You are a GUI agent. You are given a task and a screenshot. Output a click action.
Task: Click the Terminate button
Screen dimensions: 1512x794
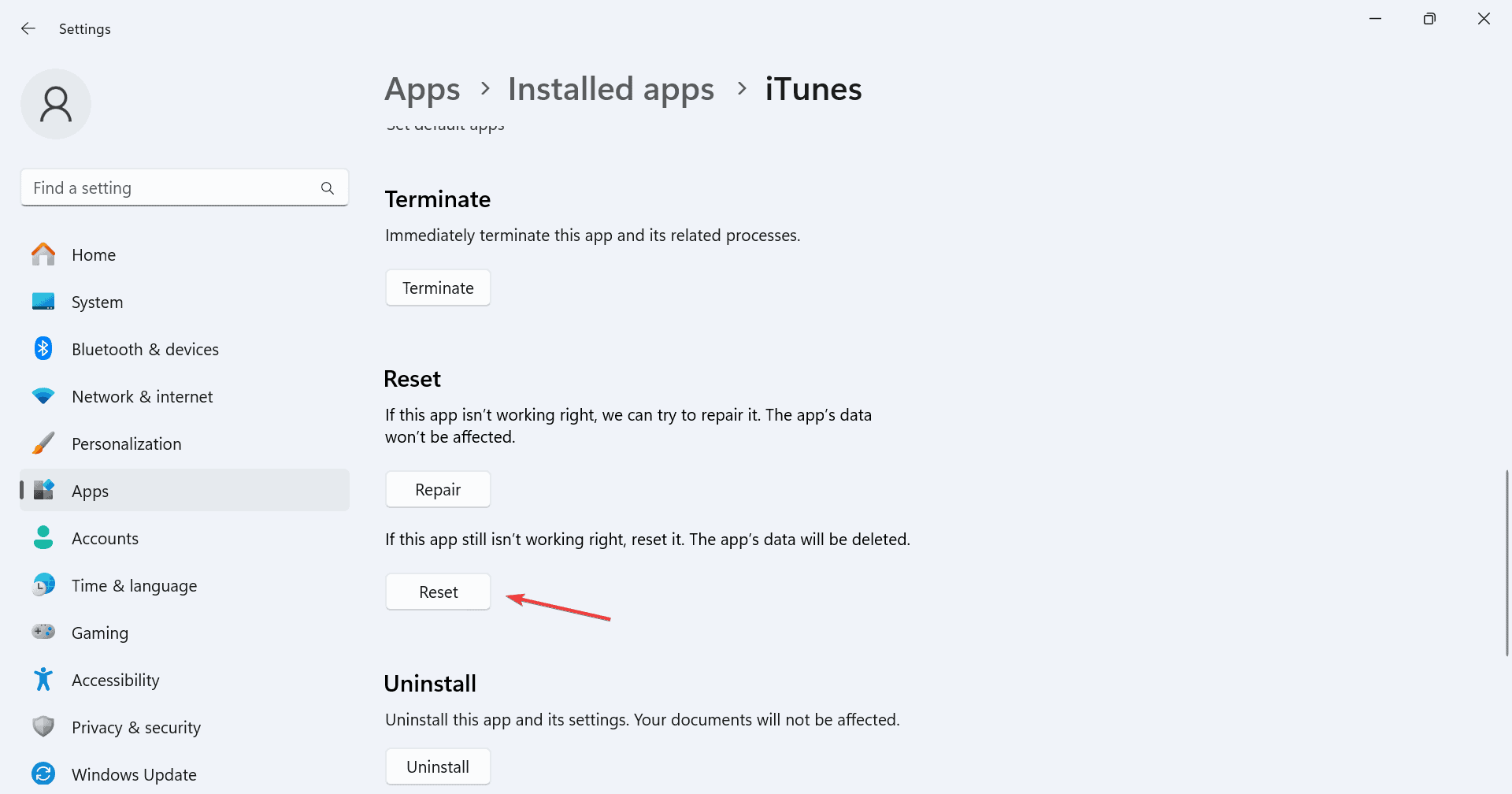coord(438,288)
